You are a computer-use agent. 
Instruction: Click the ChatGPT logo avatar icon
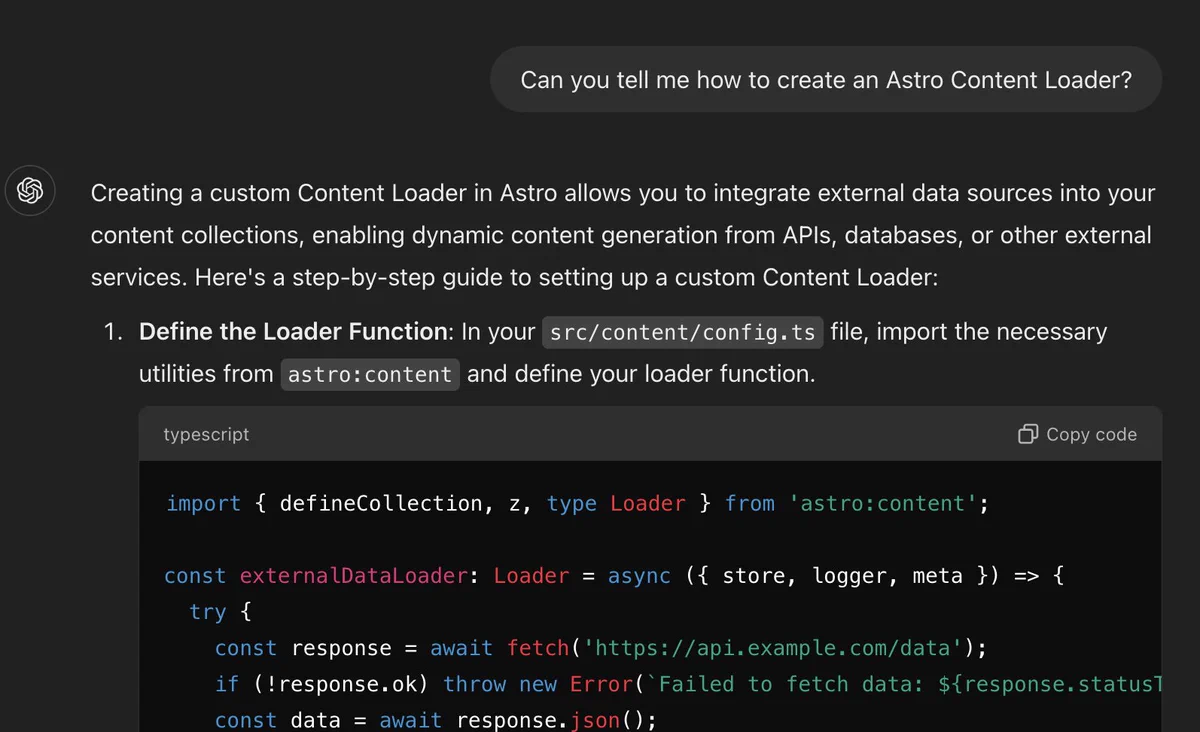pyautogui.click(x=30, y=190)
